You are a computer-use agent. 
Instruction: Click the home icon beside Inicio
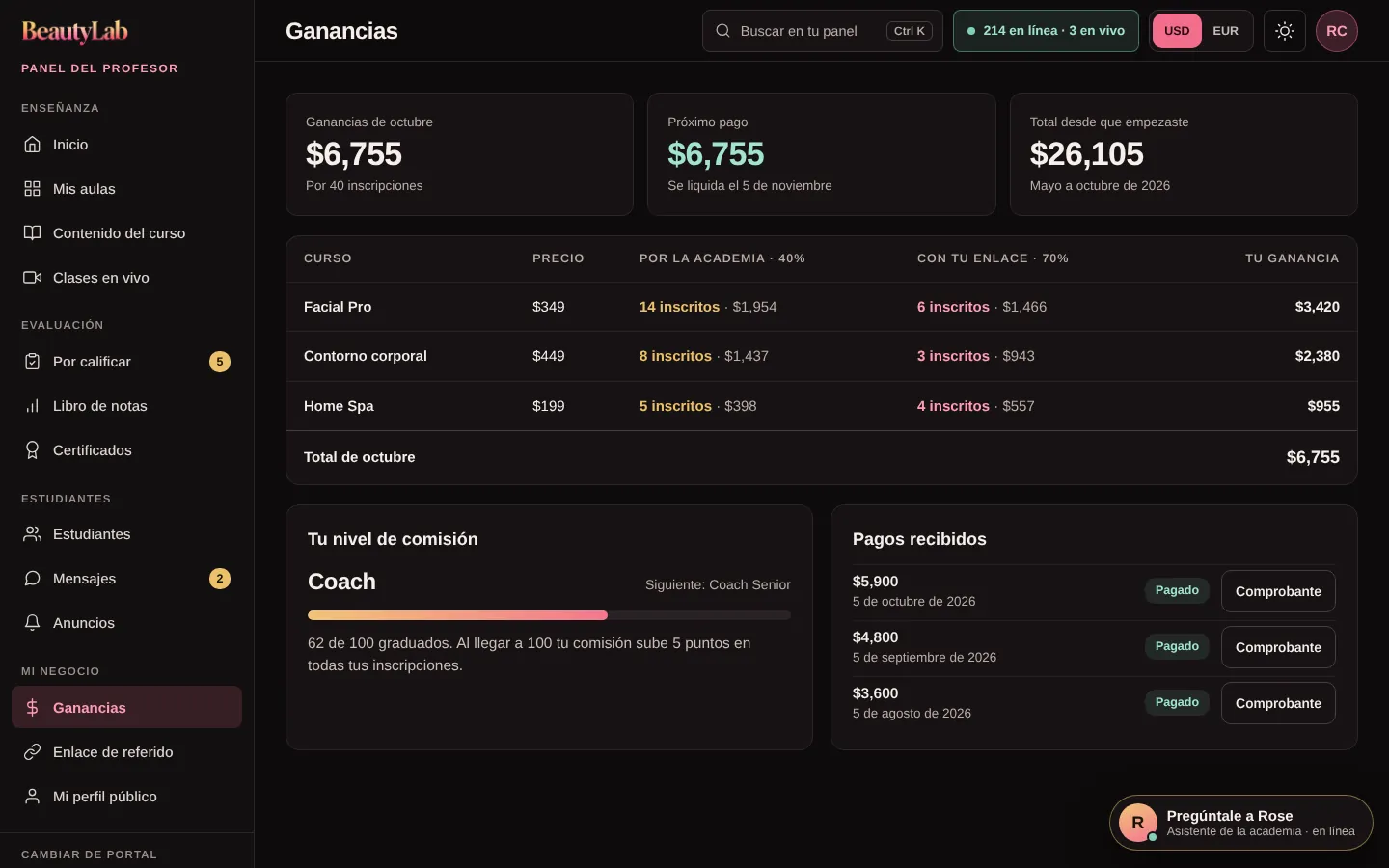pyautogui.click(x=32, y=145)
